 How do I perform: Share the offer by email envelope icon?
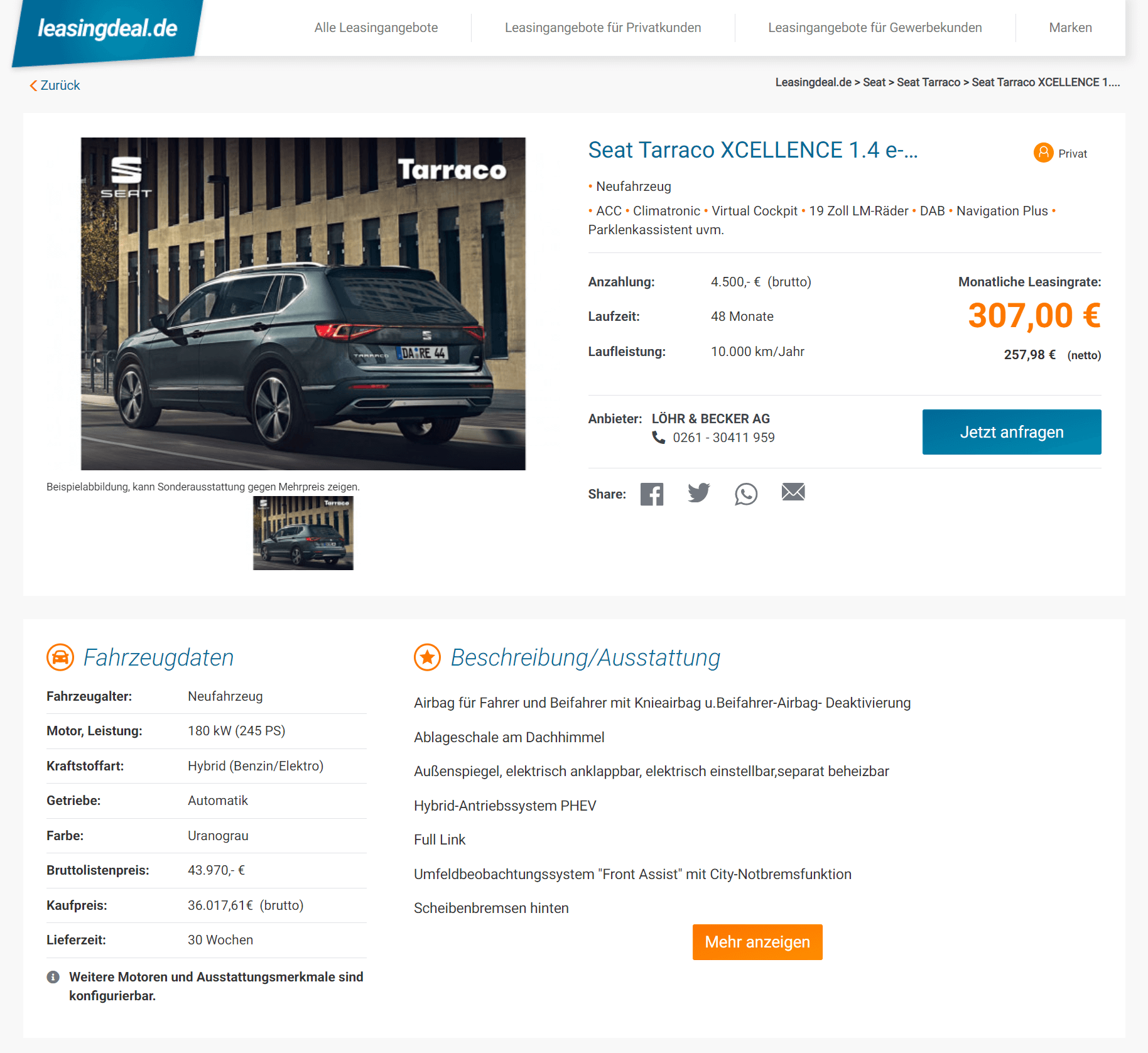[x=793, y=492]
